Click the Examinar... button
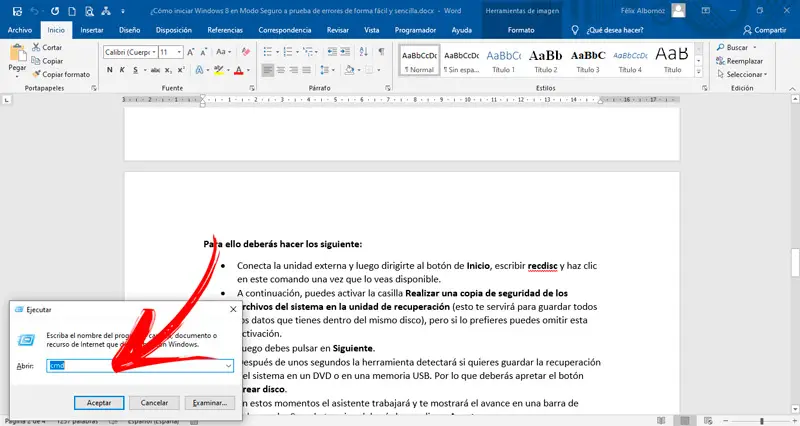 point(209,402)
